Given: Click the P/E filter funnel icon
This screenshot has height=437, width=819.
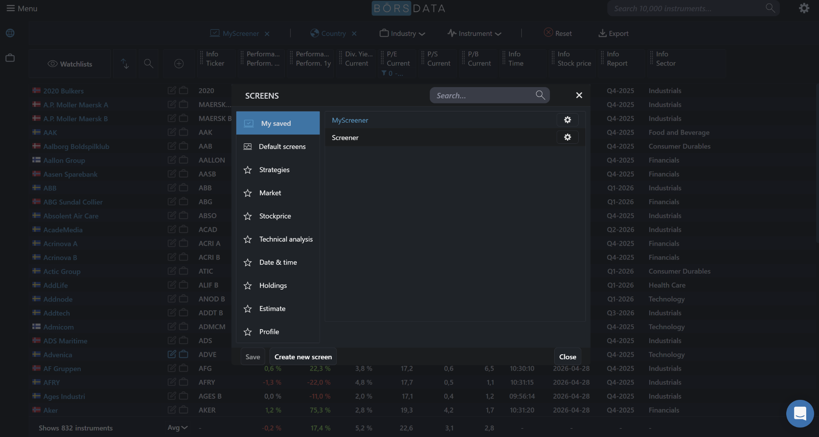Looking at the screenshot, I should pyautogui.click(x=384, y=73).
